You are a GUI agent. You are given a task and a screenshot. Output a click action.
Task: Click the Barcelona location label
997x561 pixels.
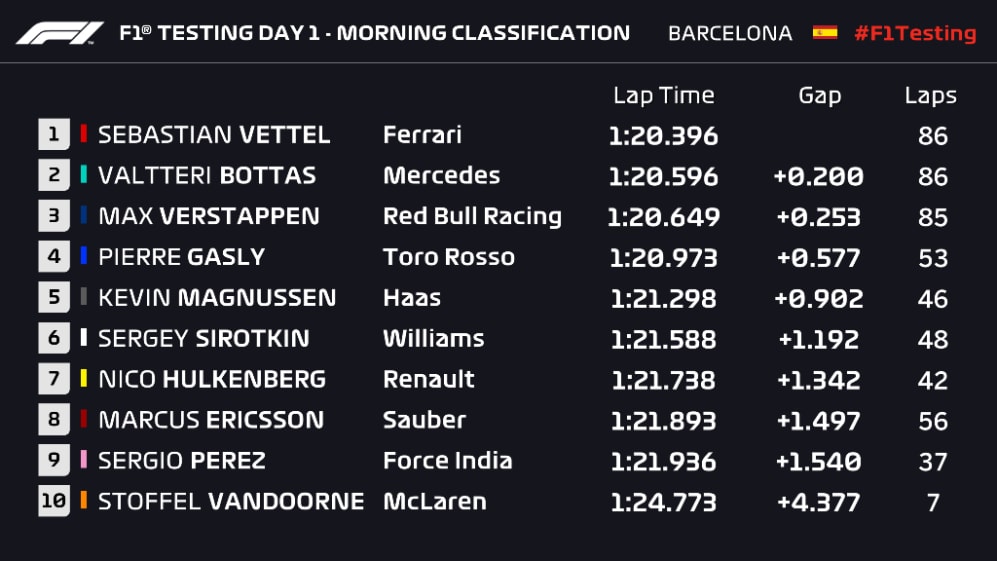(x=730, y=33)
